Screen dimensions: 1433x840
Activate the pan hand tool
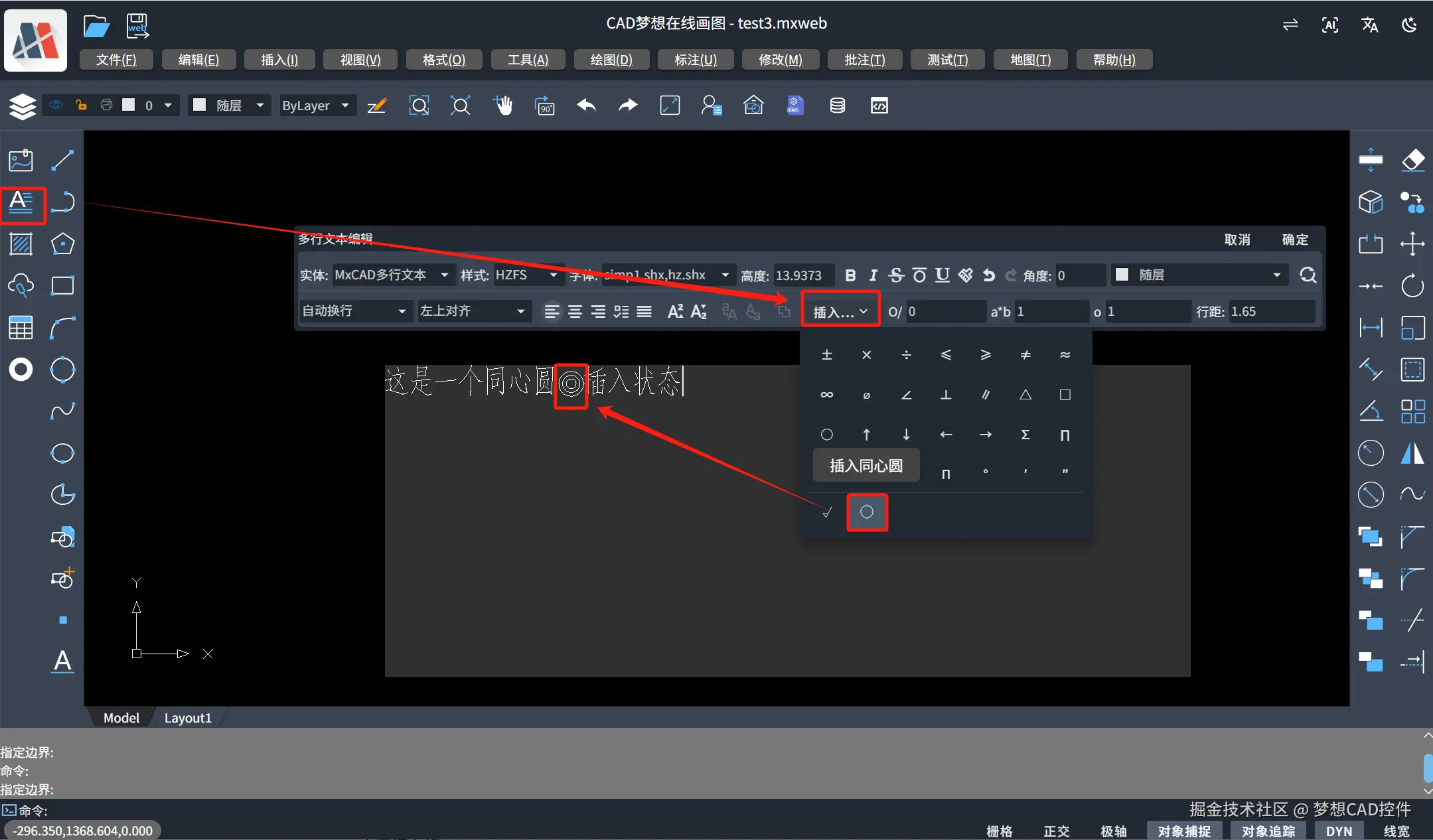[x=504, y=105]
